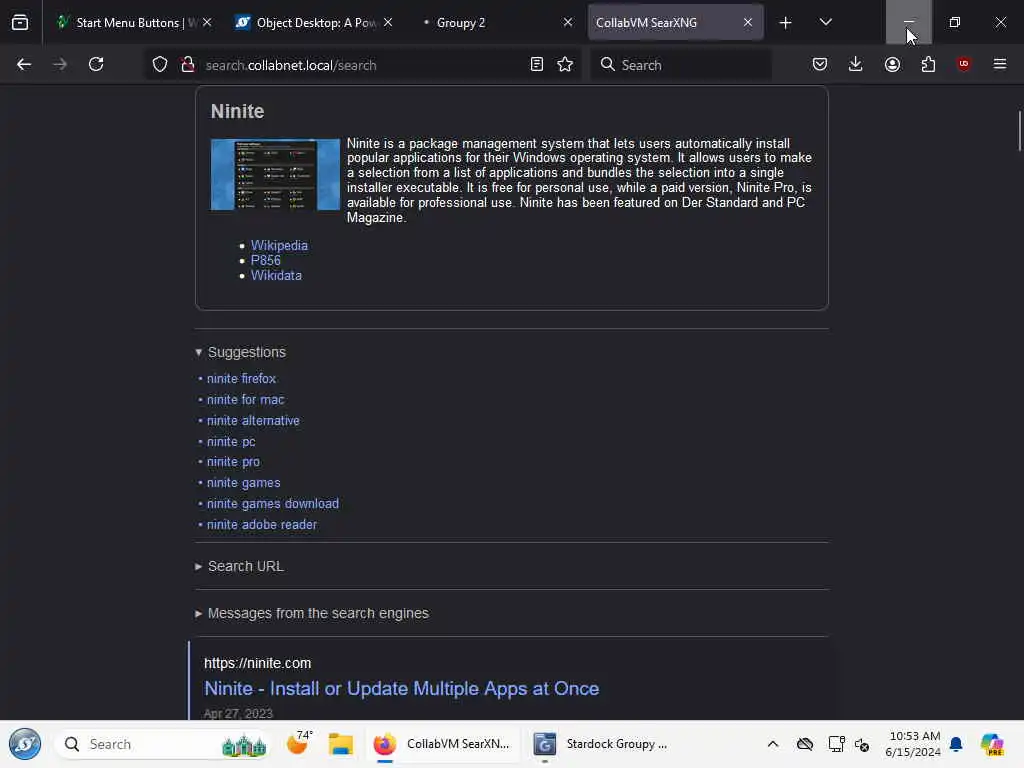Open the uBlock Origin extension icon

pyautogui.click(x=964, y=64)
